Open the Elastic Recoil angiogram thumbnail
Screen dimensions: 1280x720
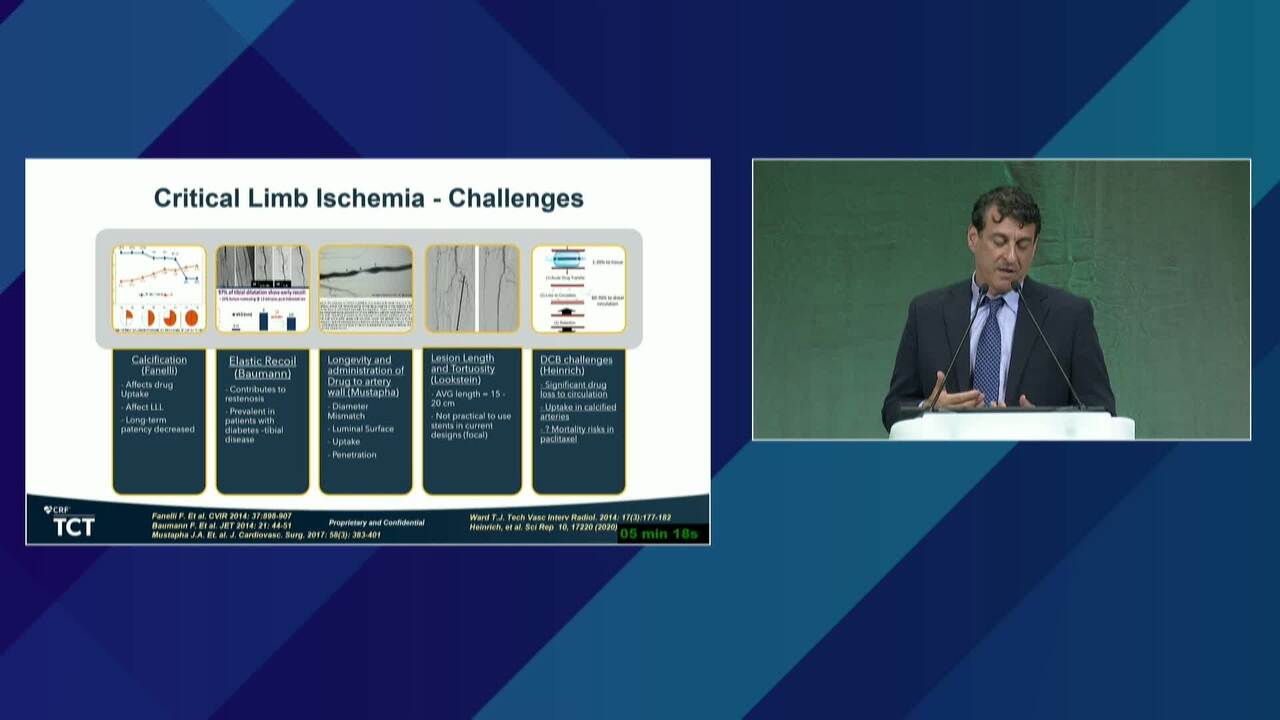click(263, 289)
